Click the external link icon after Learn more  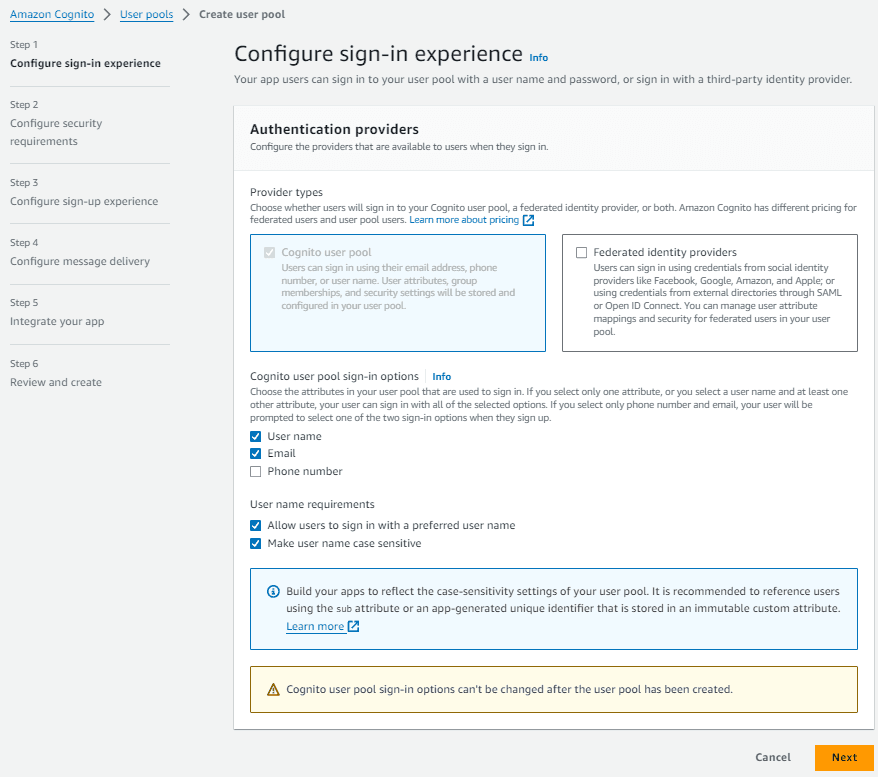353,626
